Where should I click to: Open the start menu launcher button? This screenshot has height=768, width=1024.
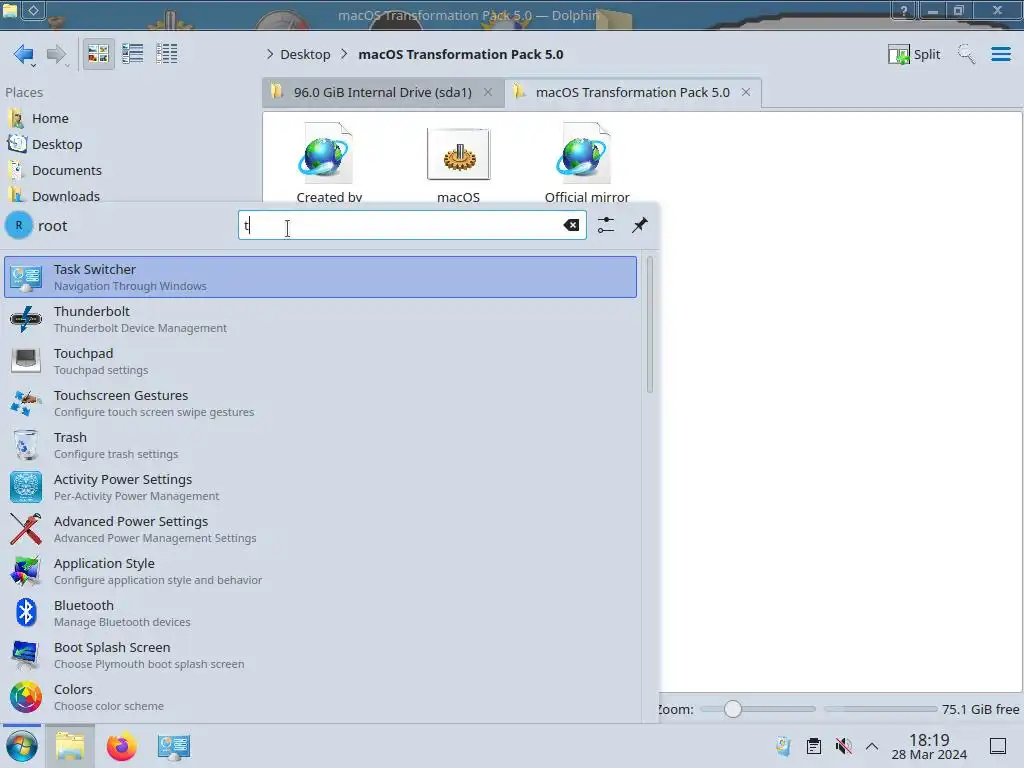point(22,746)
